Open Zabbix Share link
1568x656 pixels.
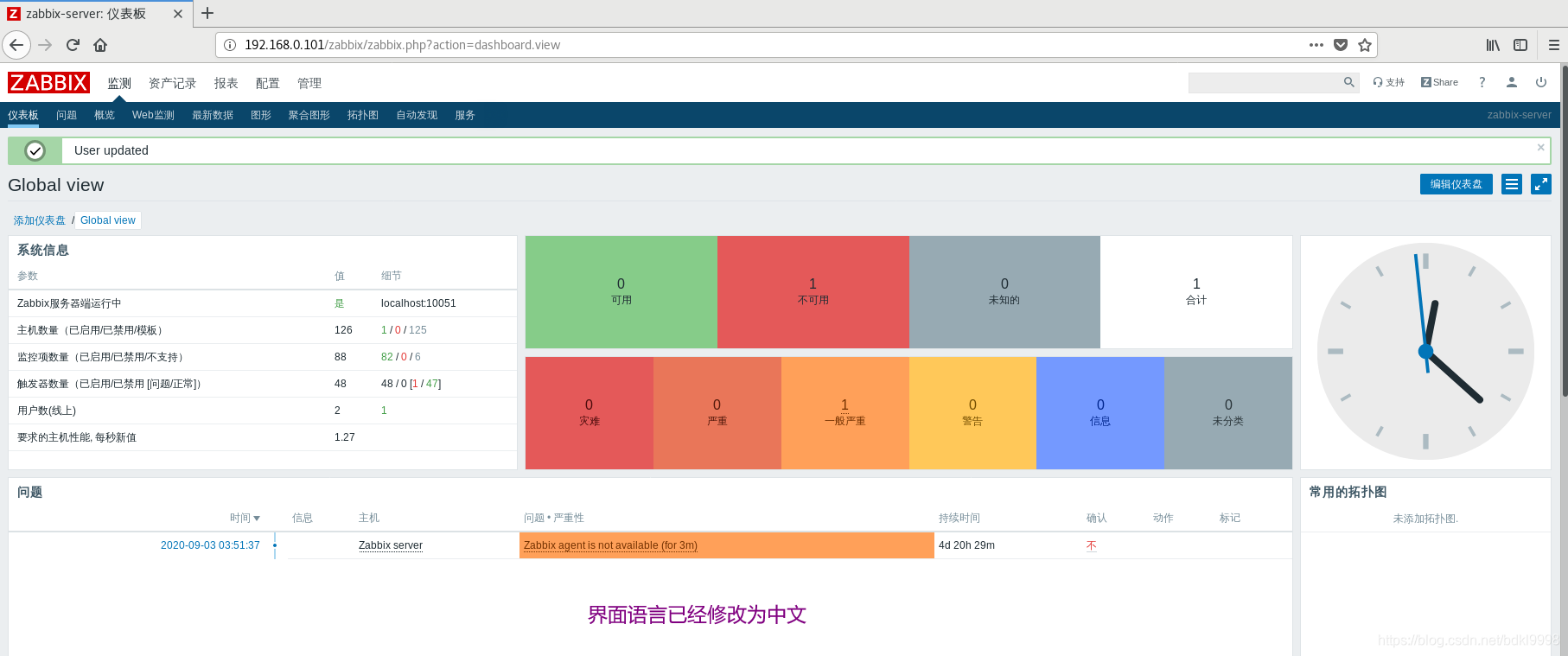(1439, 82)
